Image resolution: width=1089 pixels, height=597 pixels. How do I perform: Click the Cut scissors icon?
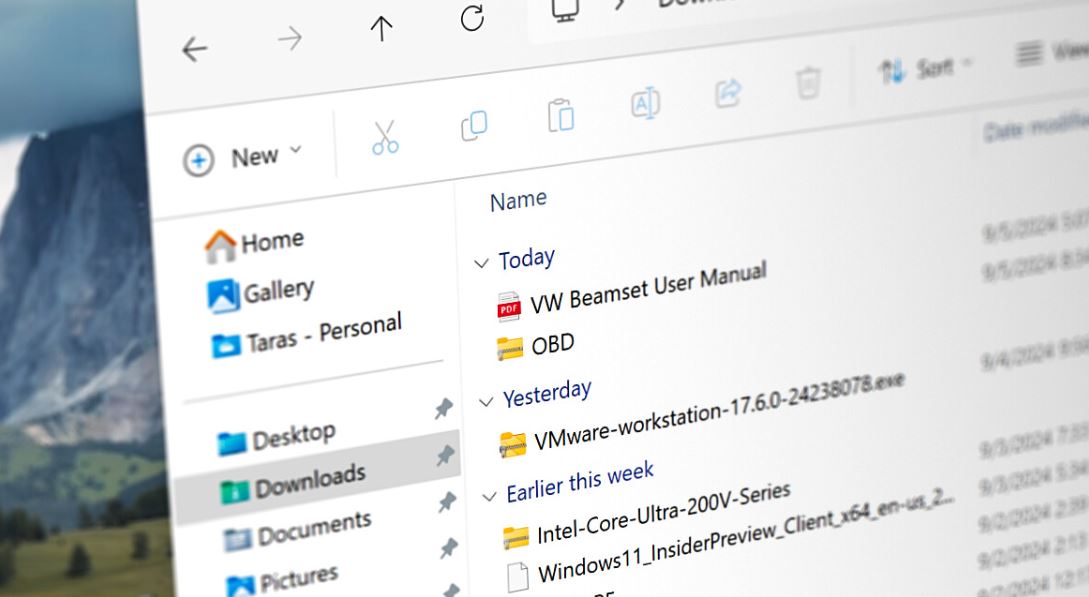[x=385, y=138]
